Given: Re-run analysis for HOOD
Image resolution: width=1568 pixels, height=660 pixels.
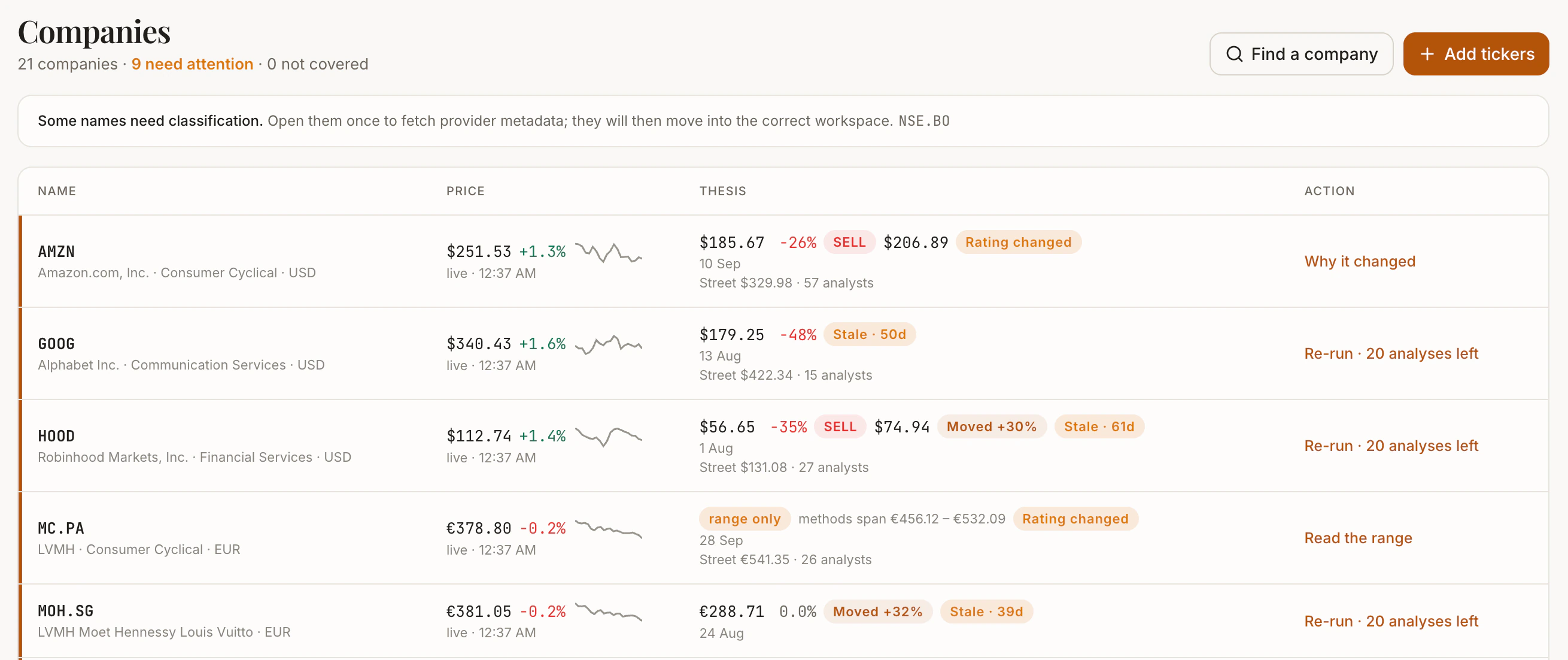Looking at the screenshot, I should coord(1391,446).
